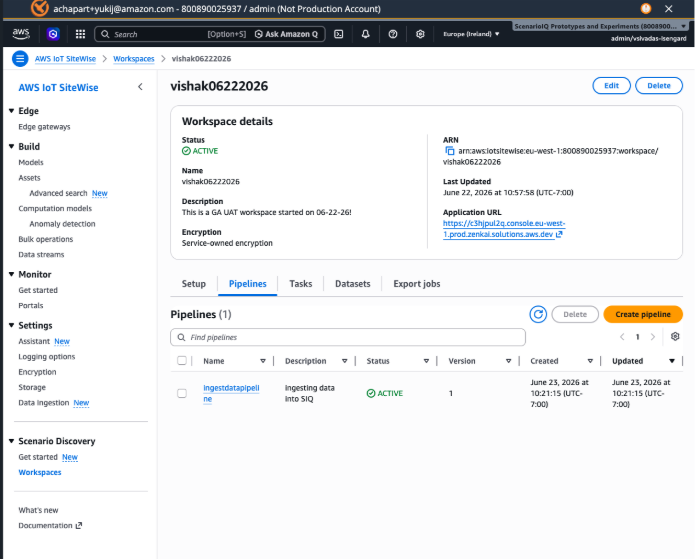Open Documentation external link
This screenshot has height=559, width=696.
(x=50, y=525)
